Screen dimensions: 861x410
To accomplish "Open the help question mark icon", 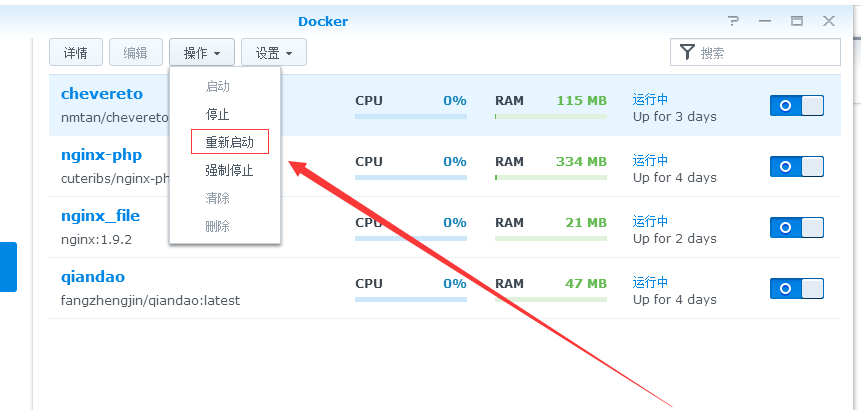I will tap(733, 21).
